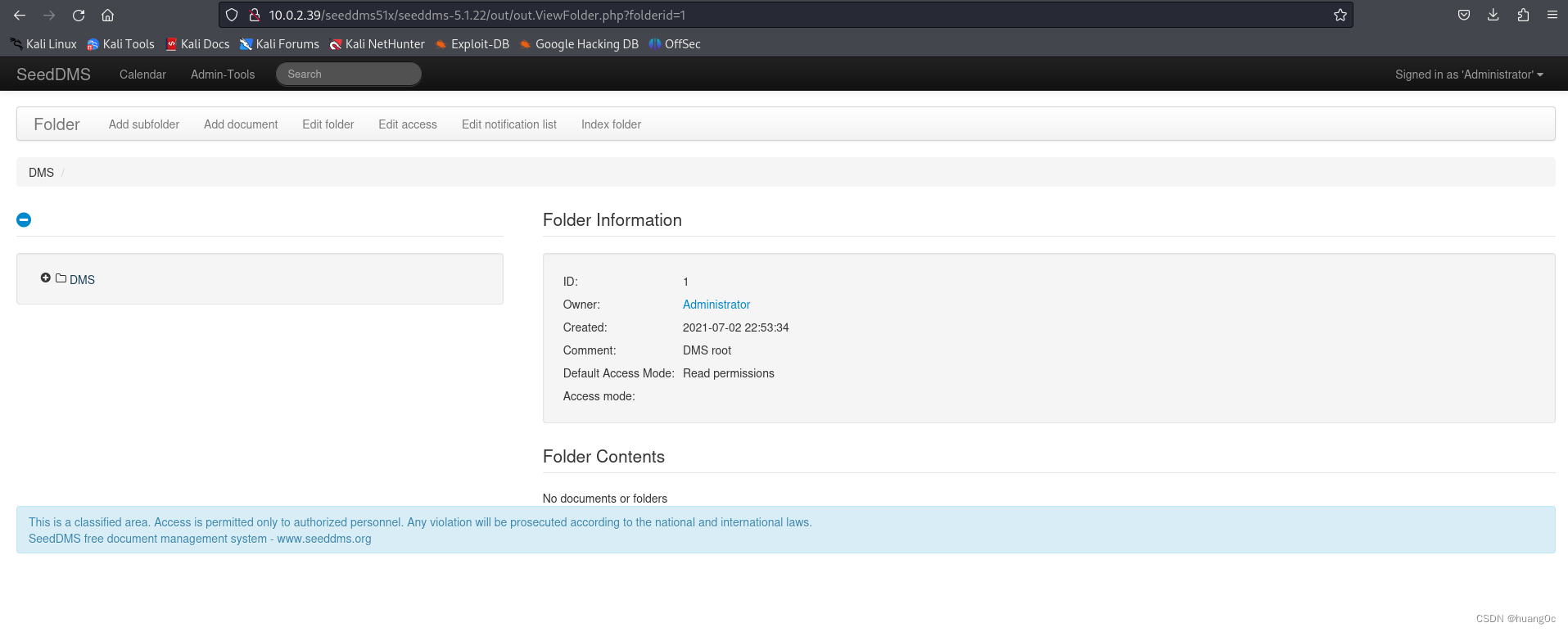Expand the Signed in as Administrator dropdown
The width and height of the screenshot is (1568, 632).
pyautogui.click(x=1469, y=74)
